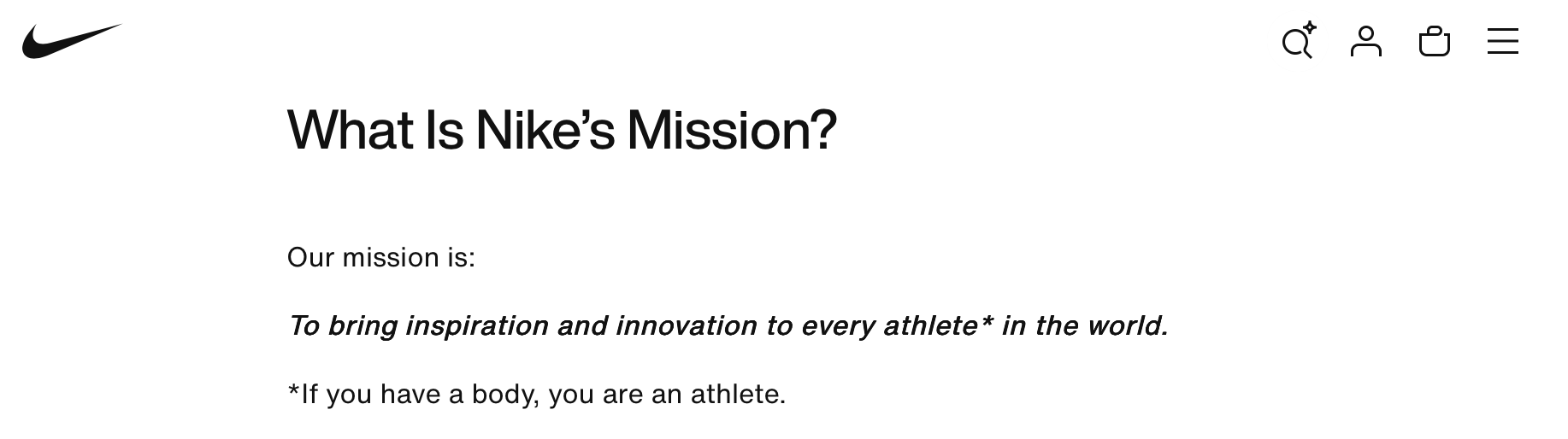The height and width of the screenshot is (439, 1568).
Task: Open the search icon
Action: (x=1297, y=42)
